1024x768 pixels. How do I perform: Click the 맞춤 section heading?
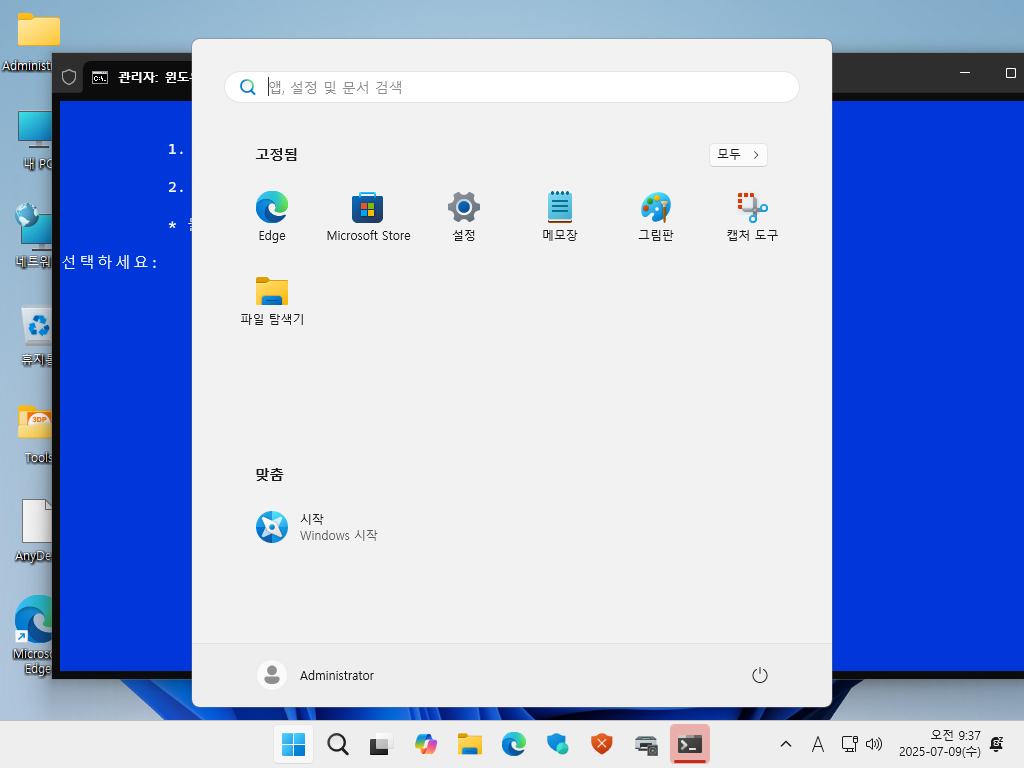269,474
